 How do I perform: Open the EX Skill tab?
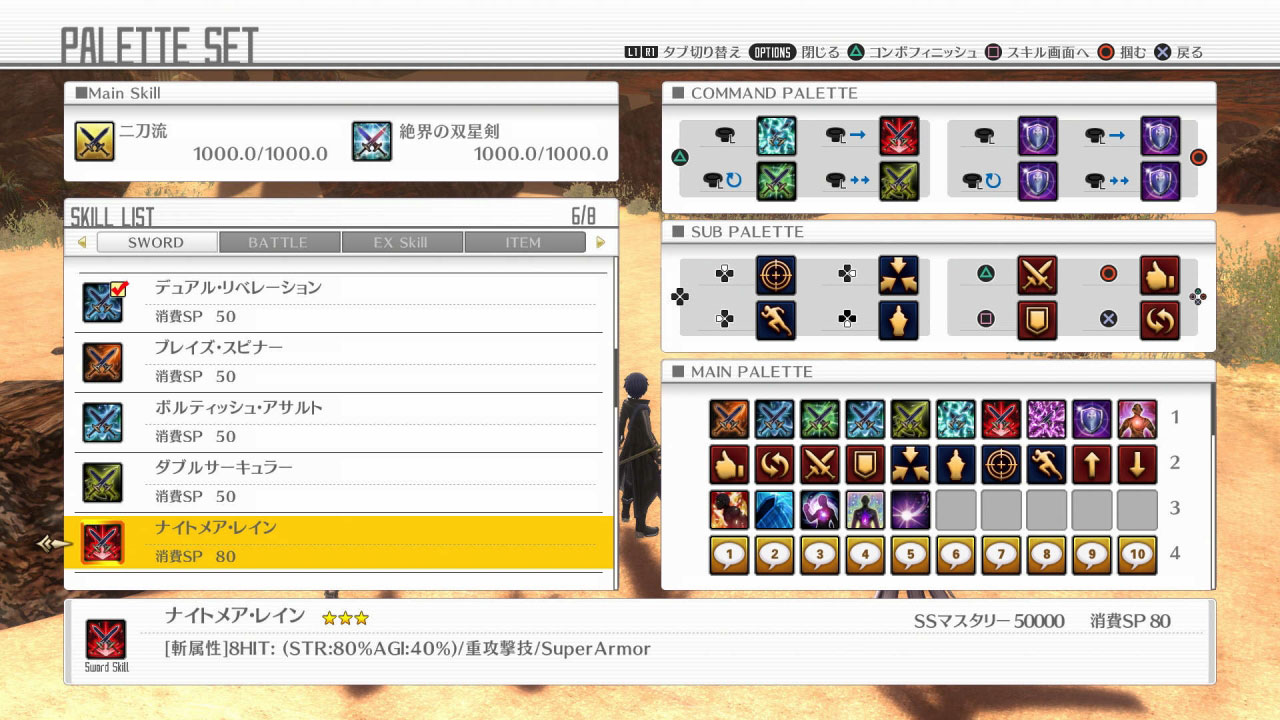[401, 242]
